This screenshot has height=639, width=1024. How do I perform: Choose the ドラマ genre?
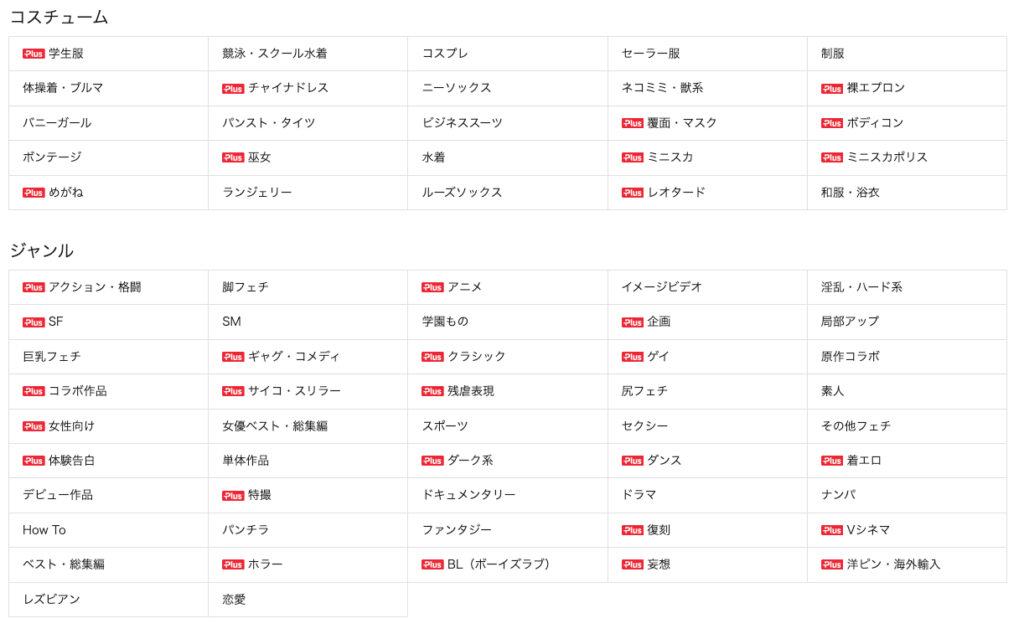[x=639, y=496]
